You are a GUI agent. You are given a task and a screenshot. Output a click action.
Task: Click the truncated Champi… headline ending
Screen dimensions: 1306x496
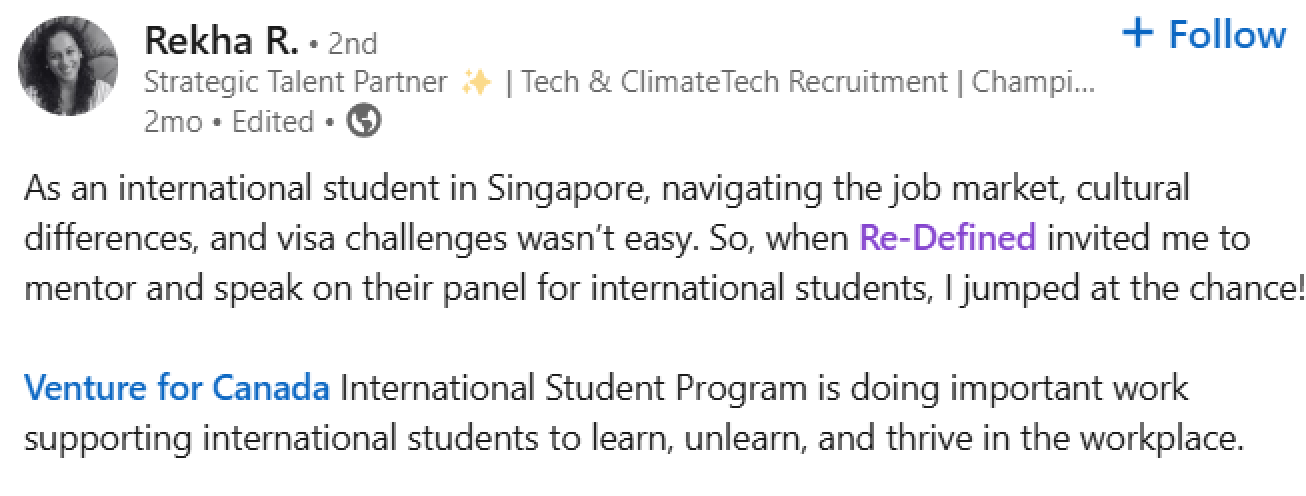point(1033,82)
